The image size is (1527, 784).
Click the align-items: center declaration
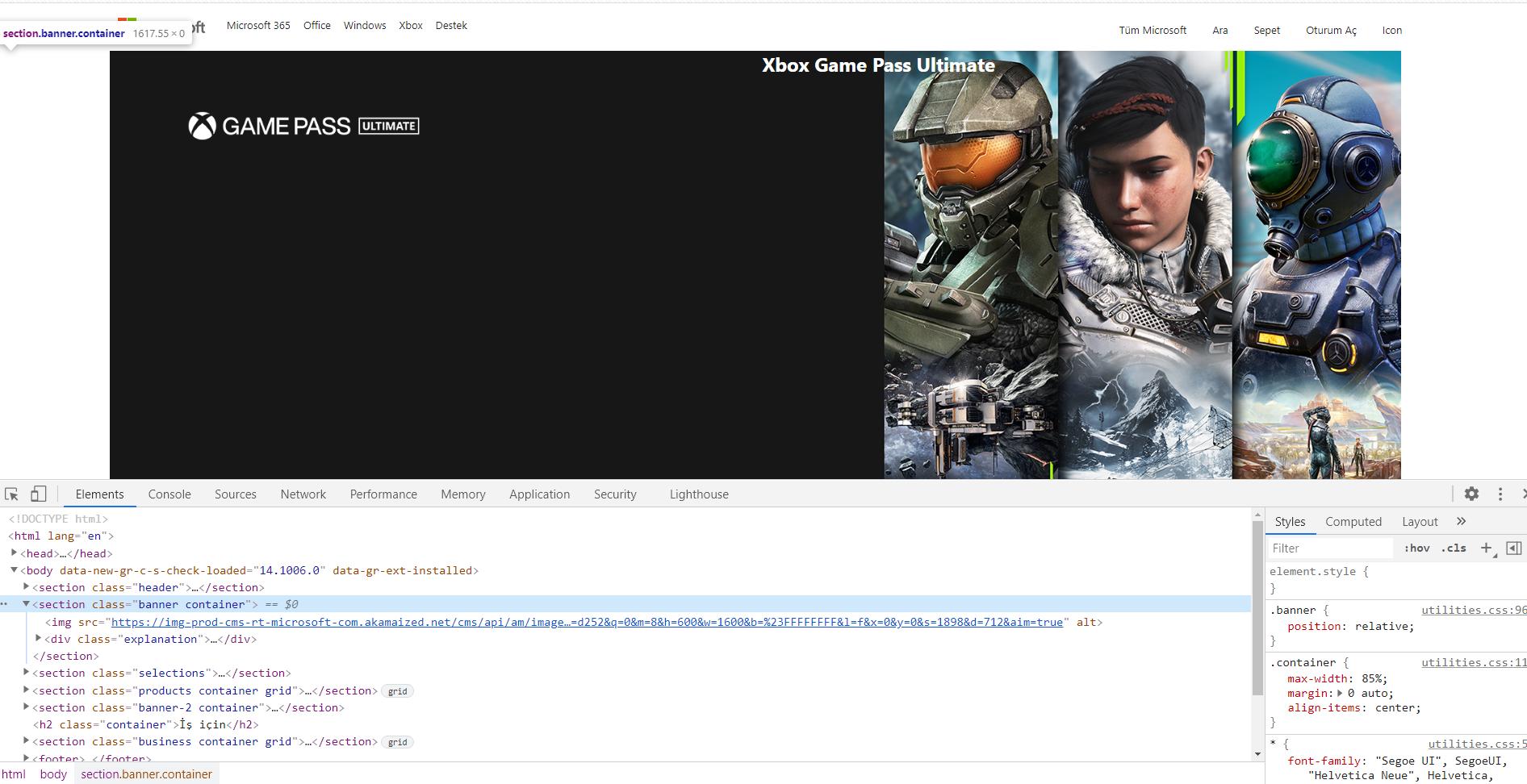point(1353,708)
